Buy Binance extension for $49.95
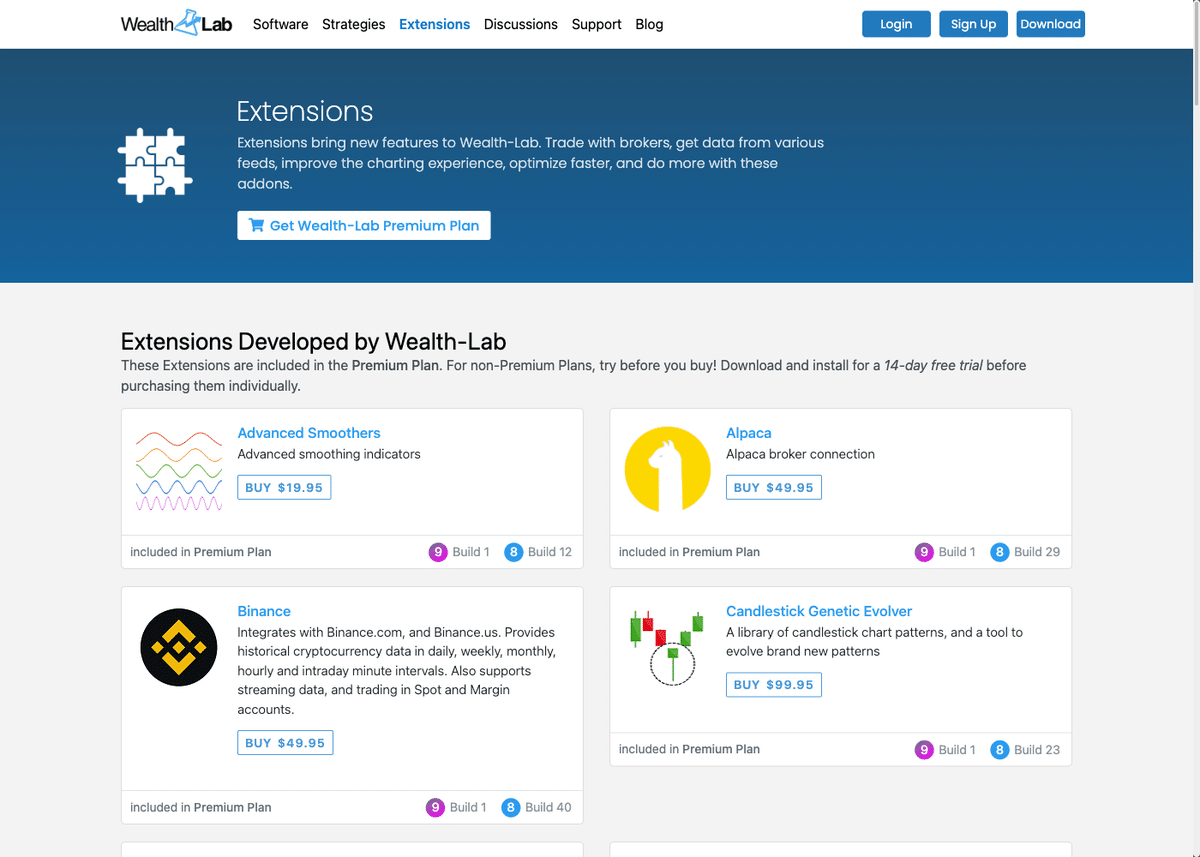 point(285,743)
